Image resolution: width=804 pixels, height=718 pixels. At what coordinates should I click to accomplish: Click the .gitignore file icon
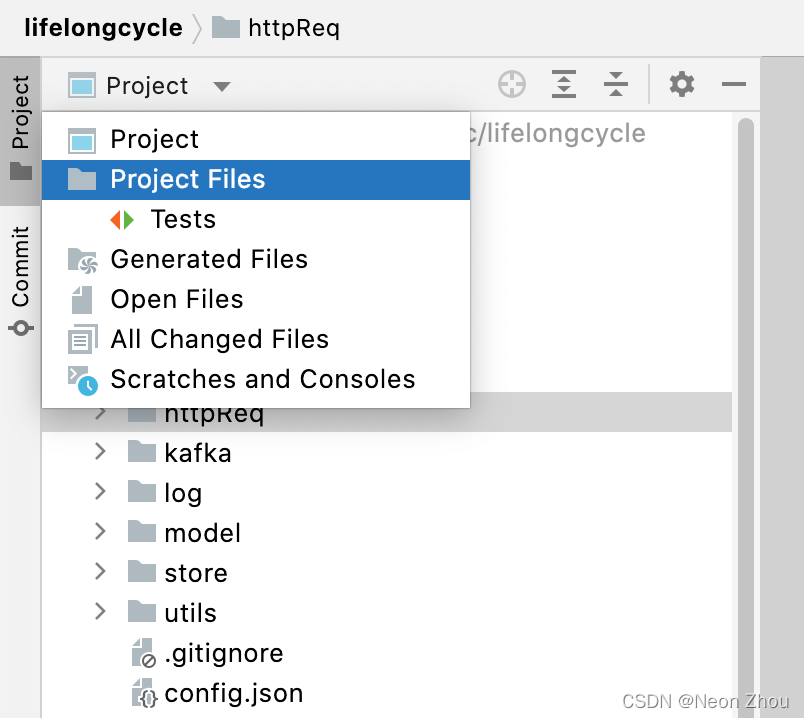click(143, 653)
